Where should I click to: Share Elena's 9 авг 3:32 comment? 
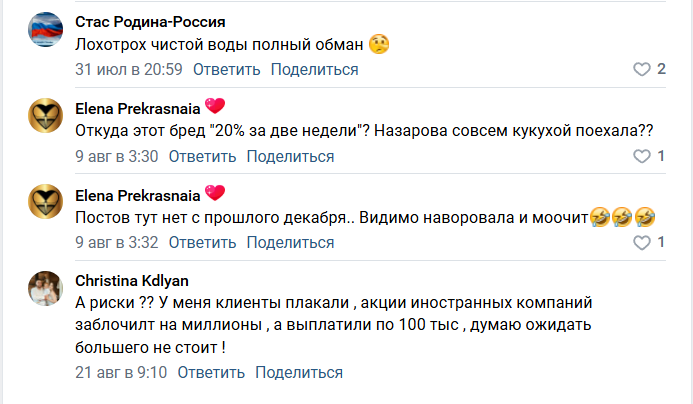(290, 243)
